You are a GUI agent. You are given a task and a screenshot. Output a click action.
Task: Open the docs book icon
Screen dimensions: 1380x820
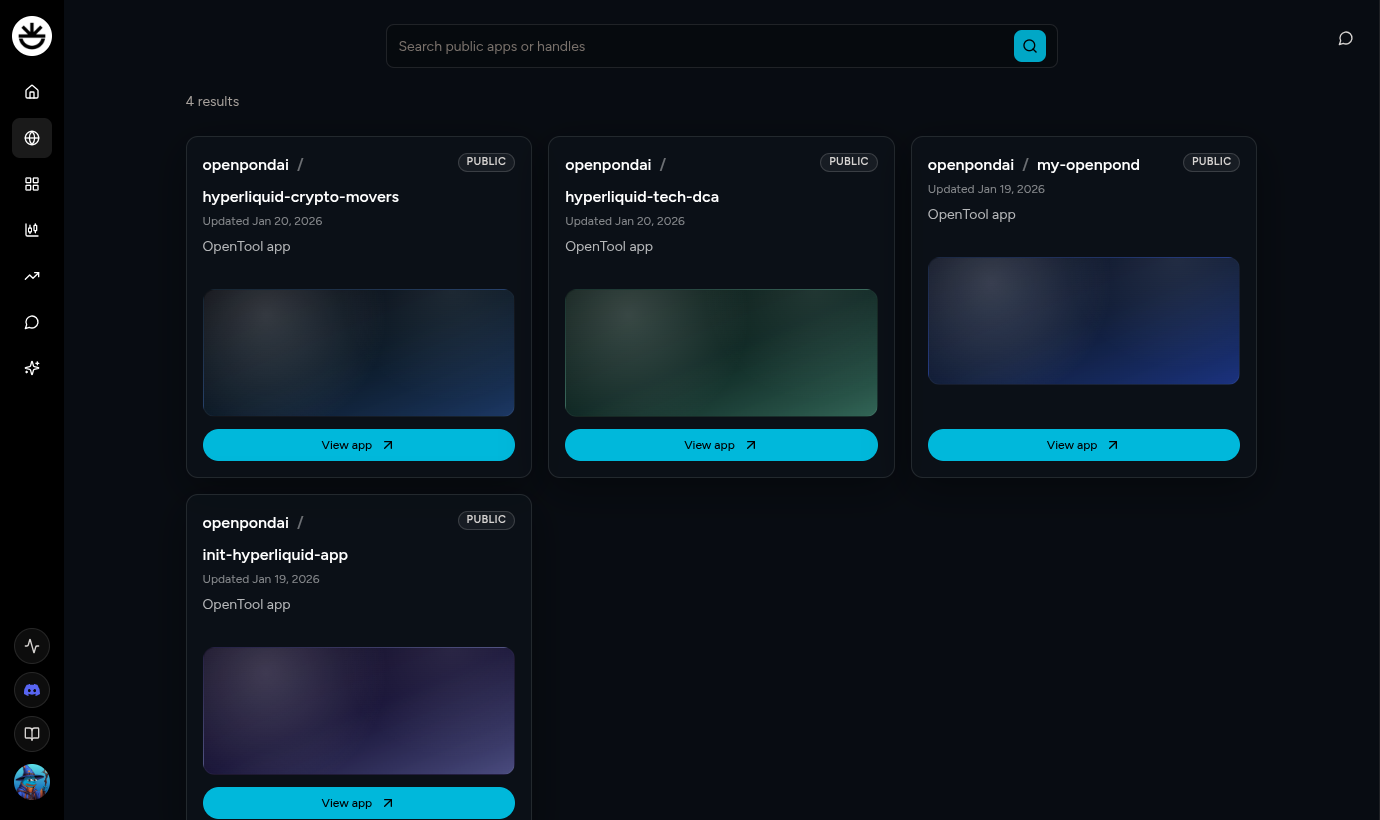[x=32, y=734]
